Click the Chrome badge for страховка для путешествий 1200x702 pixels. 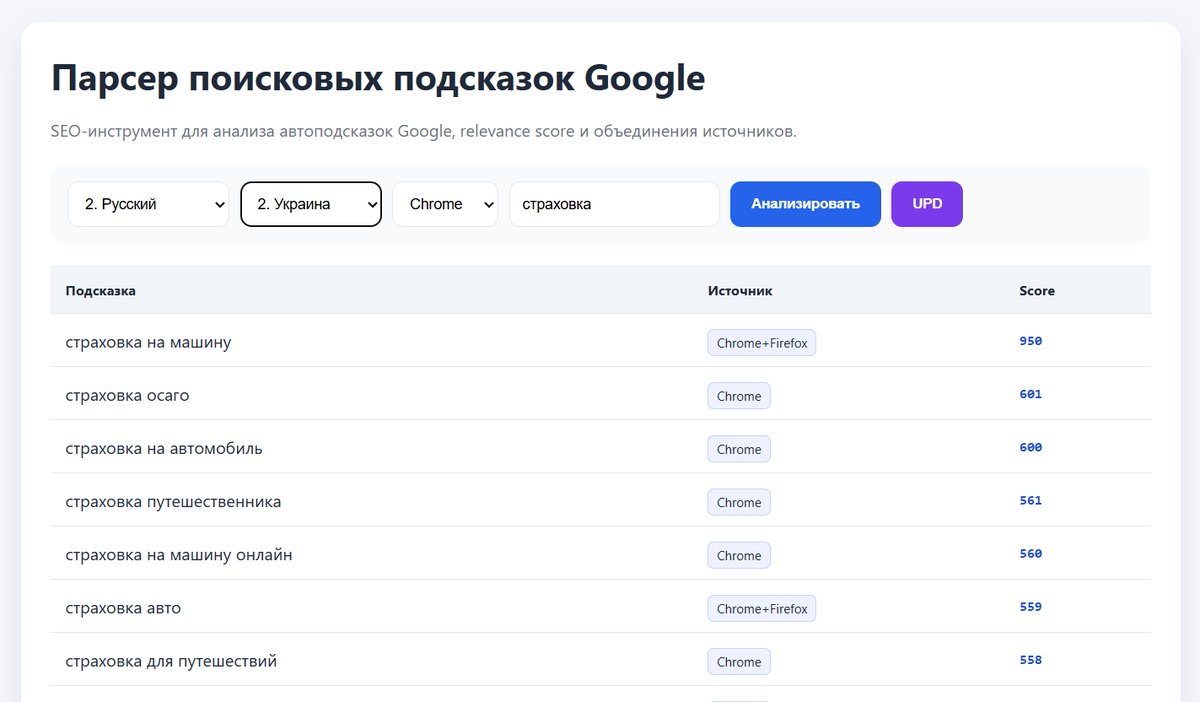click(739, 661)
